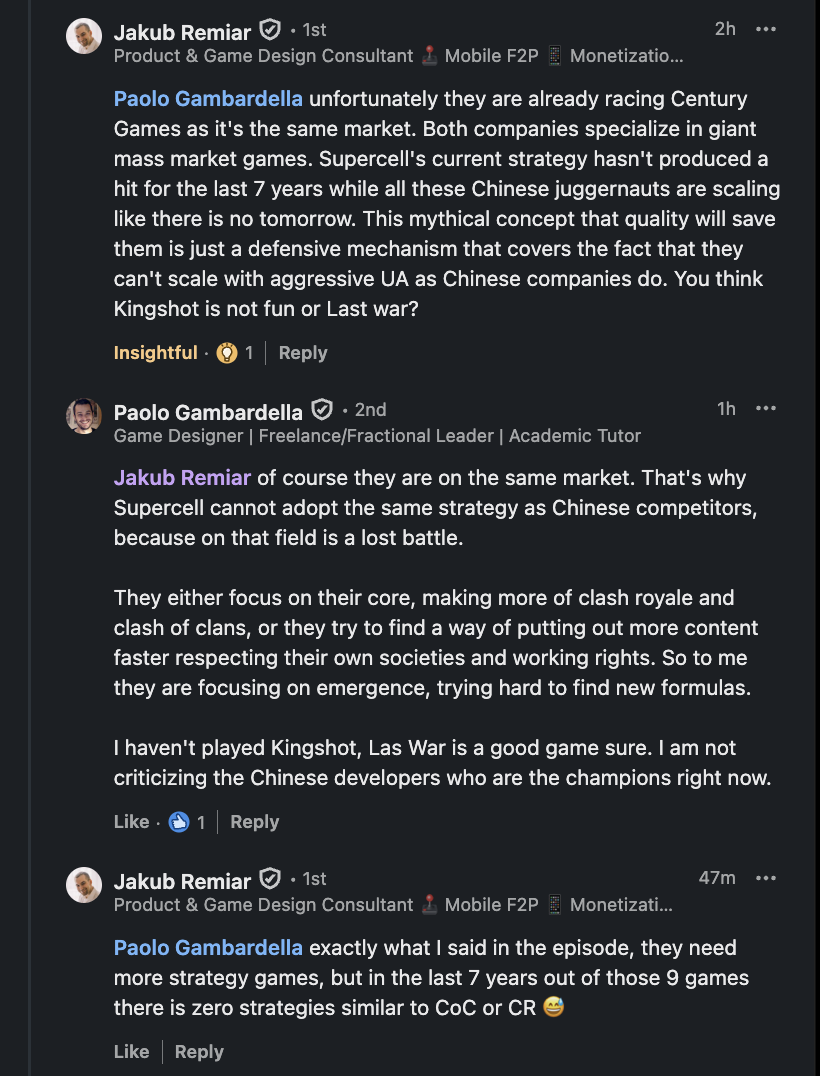Viewport: 820px width, 1076px height.
Task: Toggle Like on Jakub's 47m comment
Action: pos(131,1052)
